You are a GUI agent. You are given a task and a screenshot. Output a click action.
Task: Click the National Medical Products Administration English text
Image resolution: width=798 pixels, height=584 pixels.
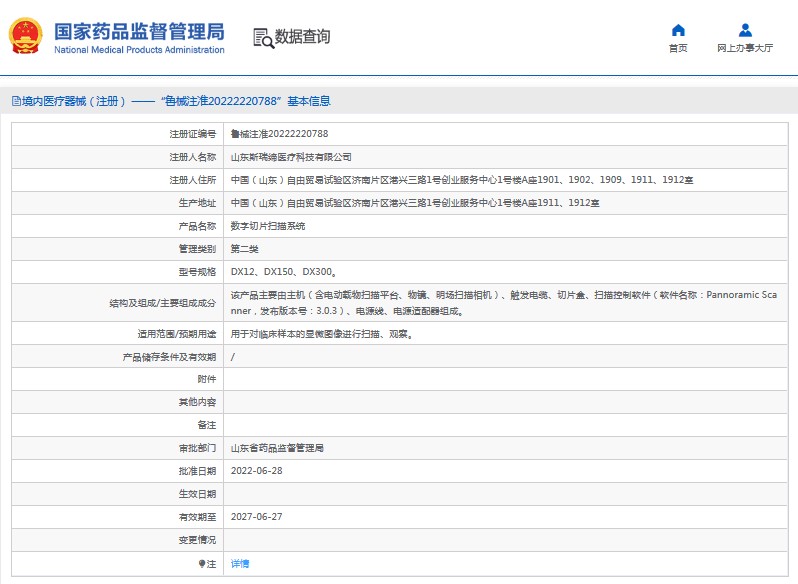139,50
